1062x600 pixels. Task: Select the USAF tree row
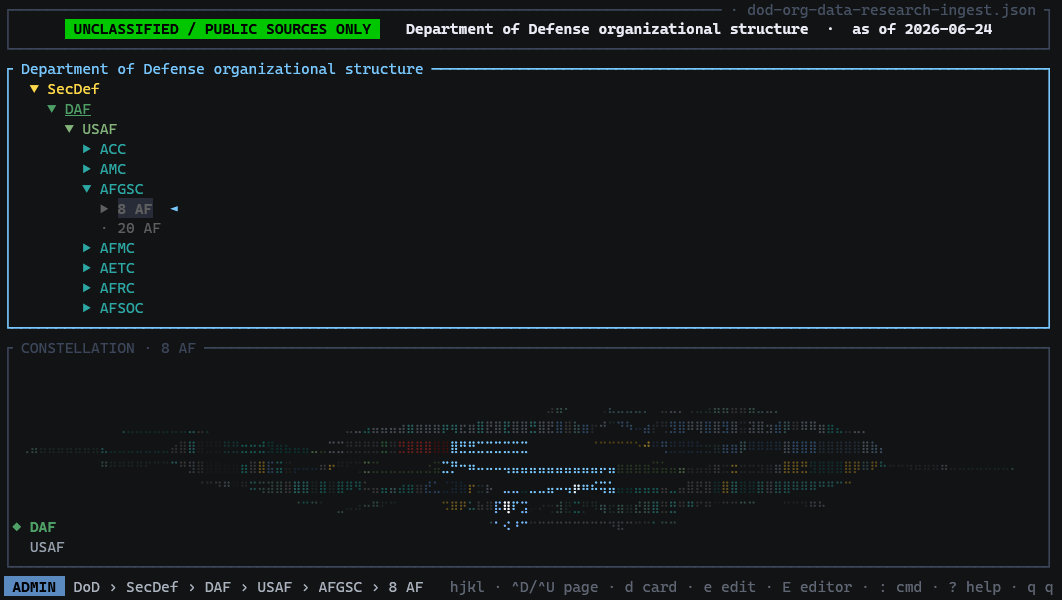(100, 129)
